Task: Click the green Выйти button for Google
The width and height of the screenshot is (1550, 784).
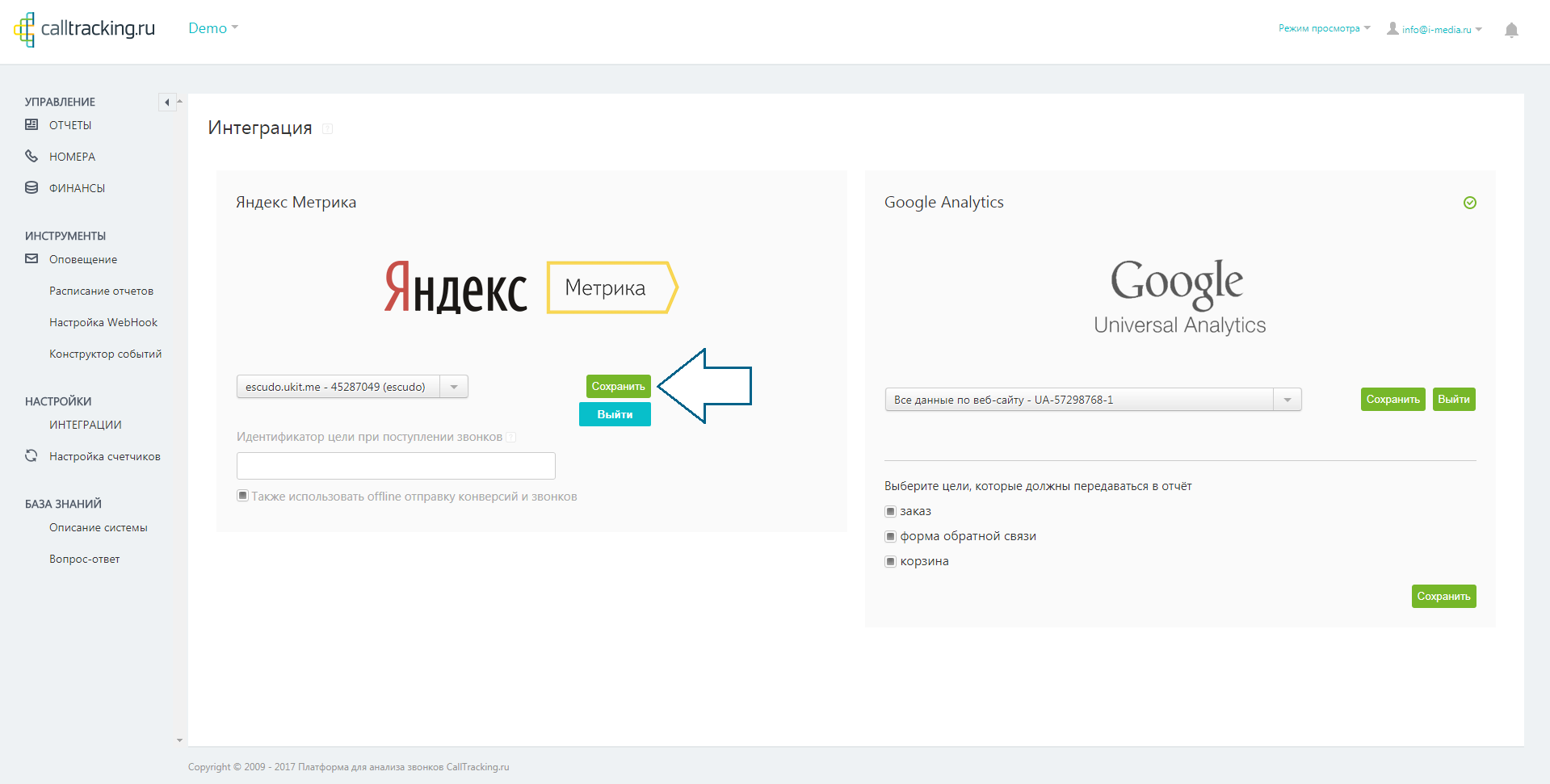Action: pyautogui.click(x=1454, y=399)
